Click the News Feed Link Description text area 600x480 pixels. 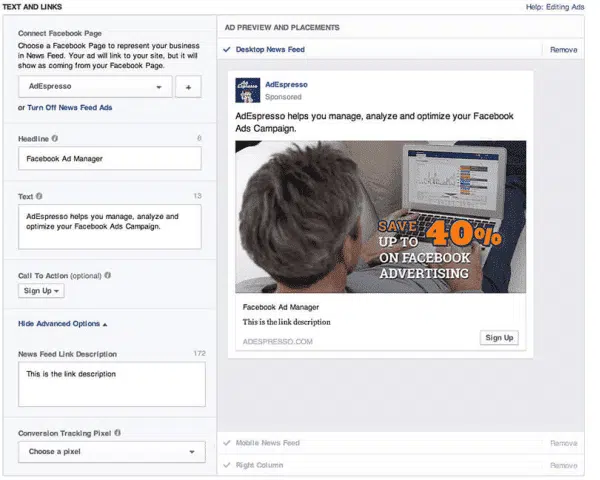(x=111, y=384)
